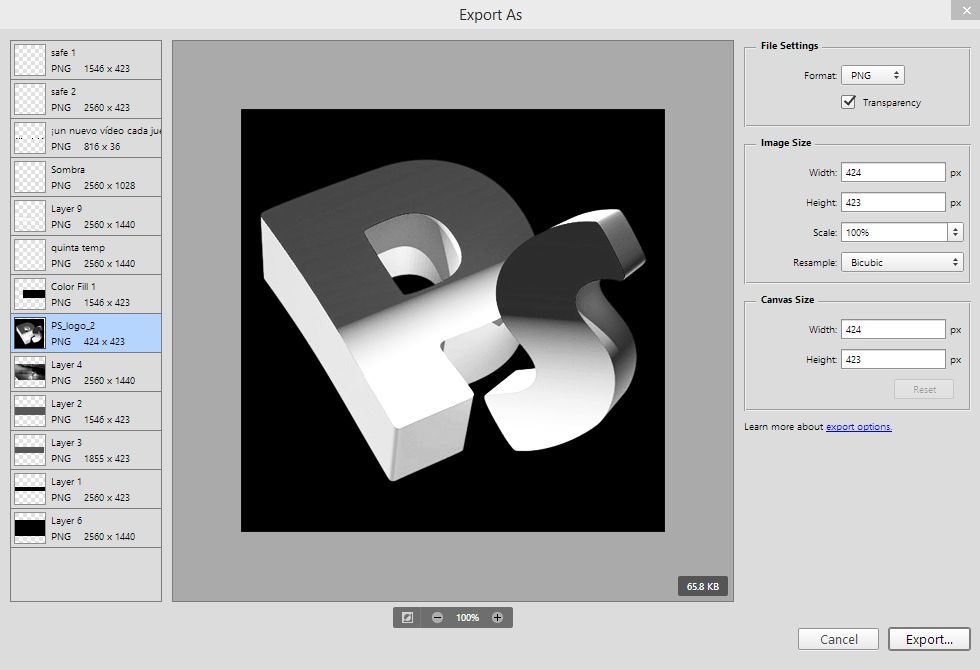Select the Layer 2 asset row
This screenshot has height=670, width=980.
point(86,411)
